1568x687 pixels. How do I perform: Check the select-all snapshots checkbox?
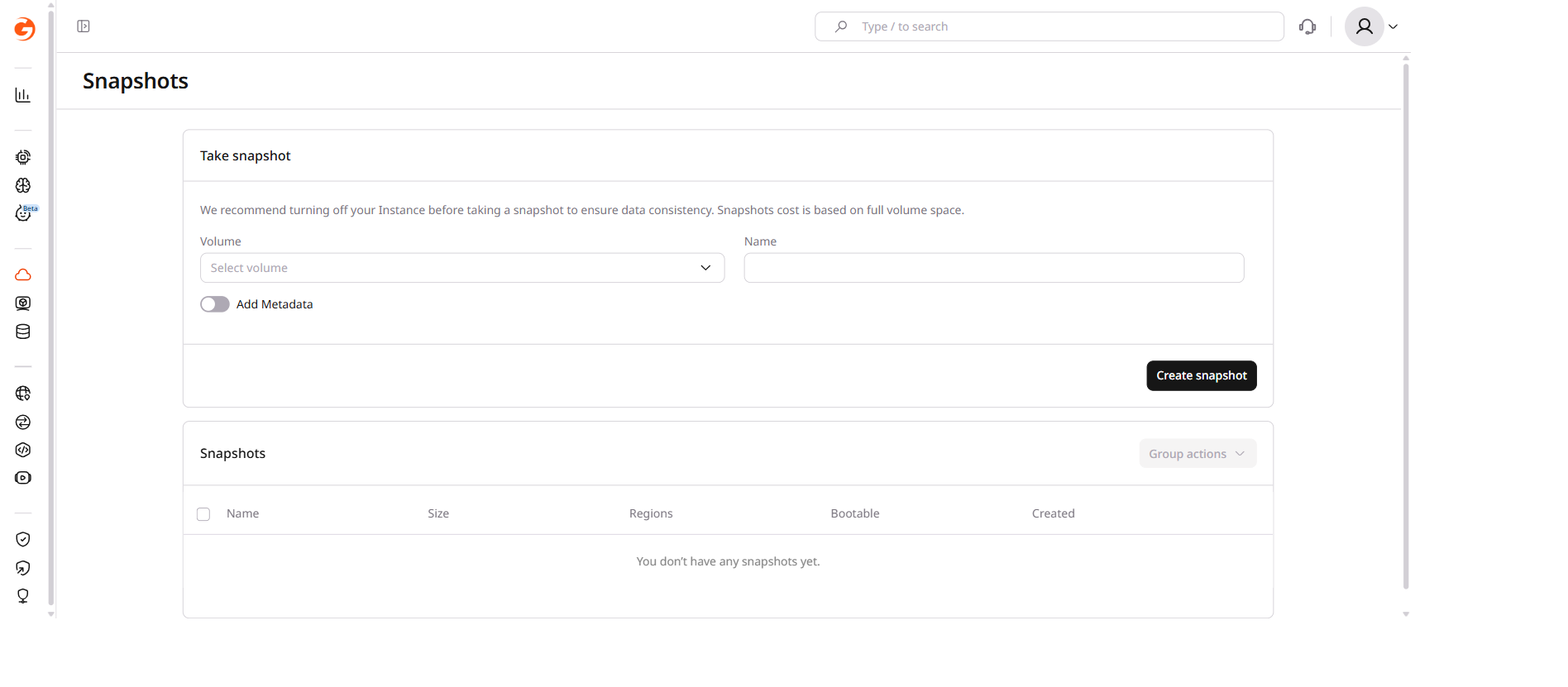click(x=203, y=514)
